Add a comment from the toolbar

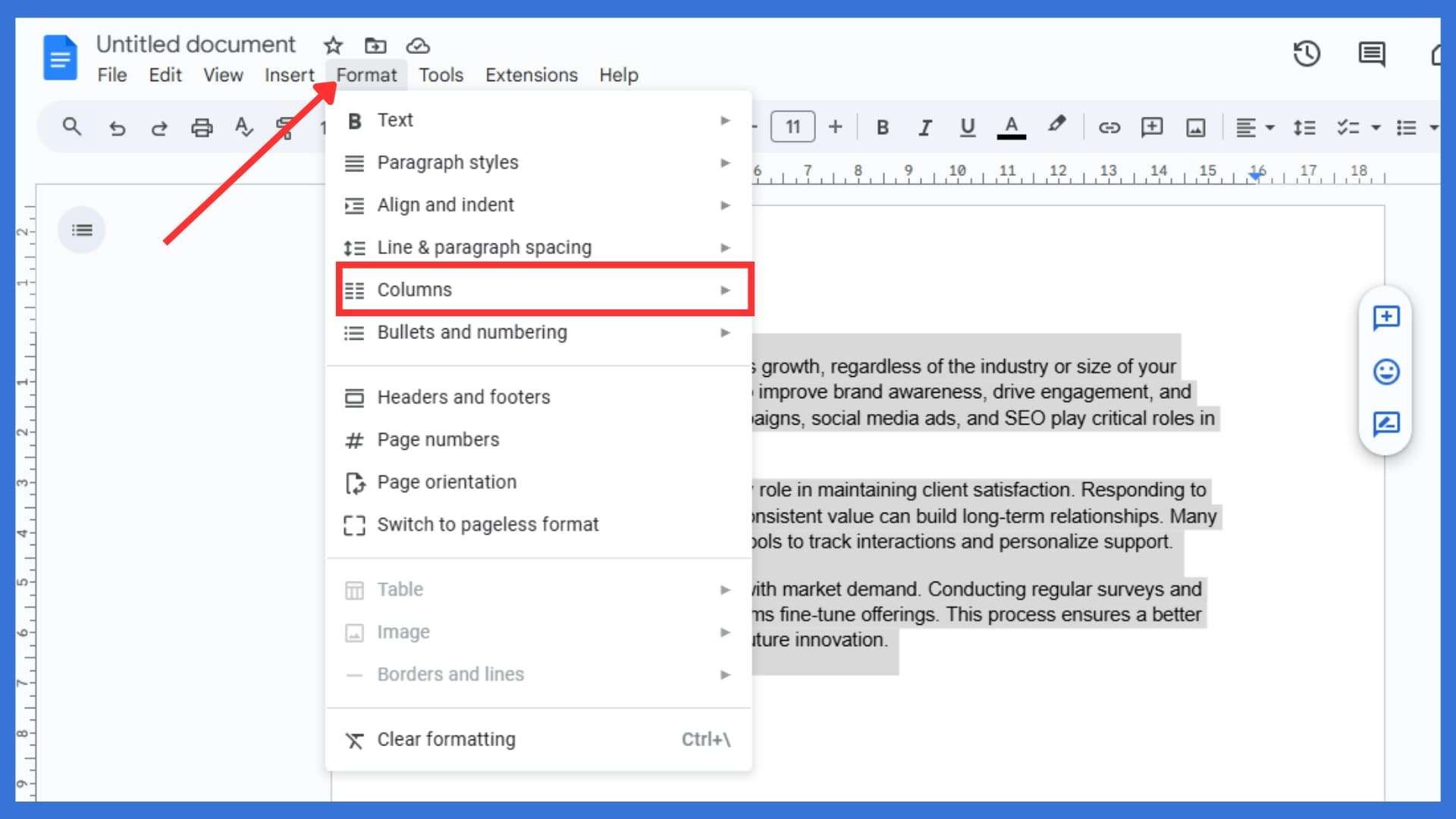coord(1152,127)
